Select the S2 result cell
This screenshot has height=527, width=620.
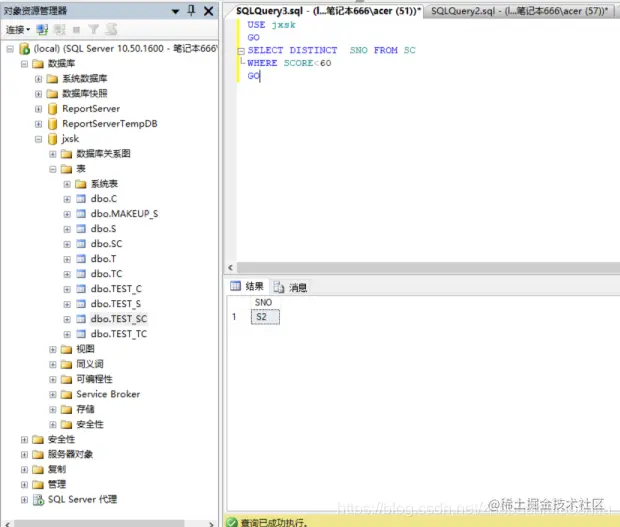(x=265, y=317)
